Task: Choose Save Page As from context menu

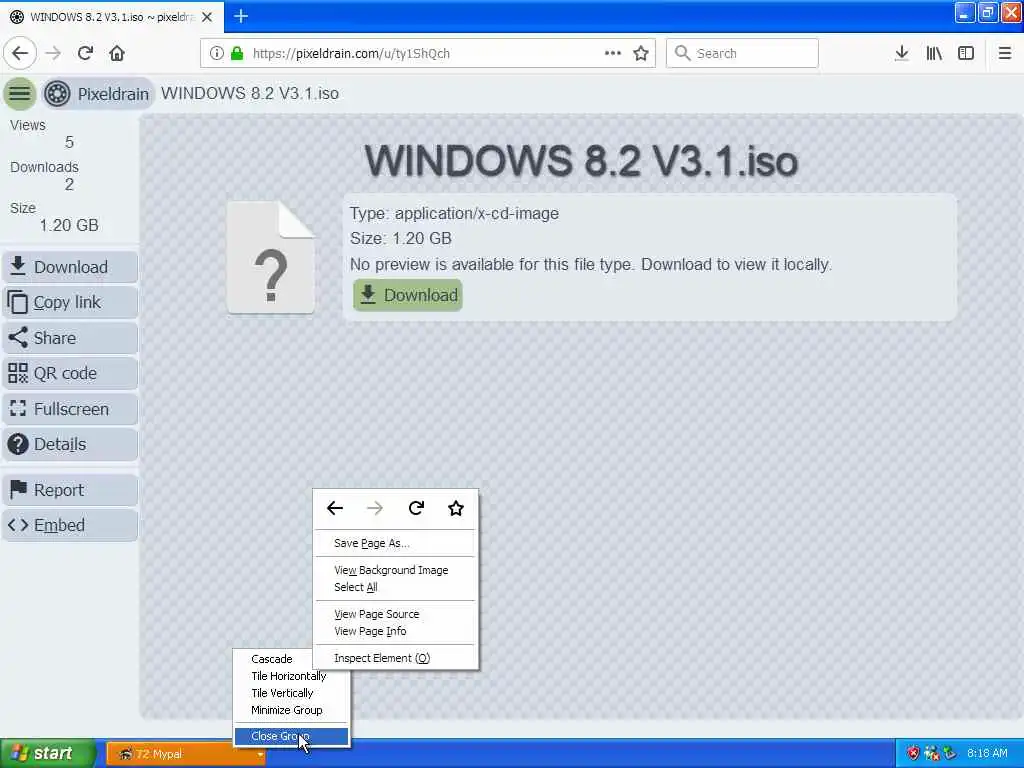Action: [x=395, y=543]
